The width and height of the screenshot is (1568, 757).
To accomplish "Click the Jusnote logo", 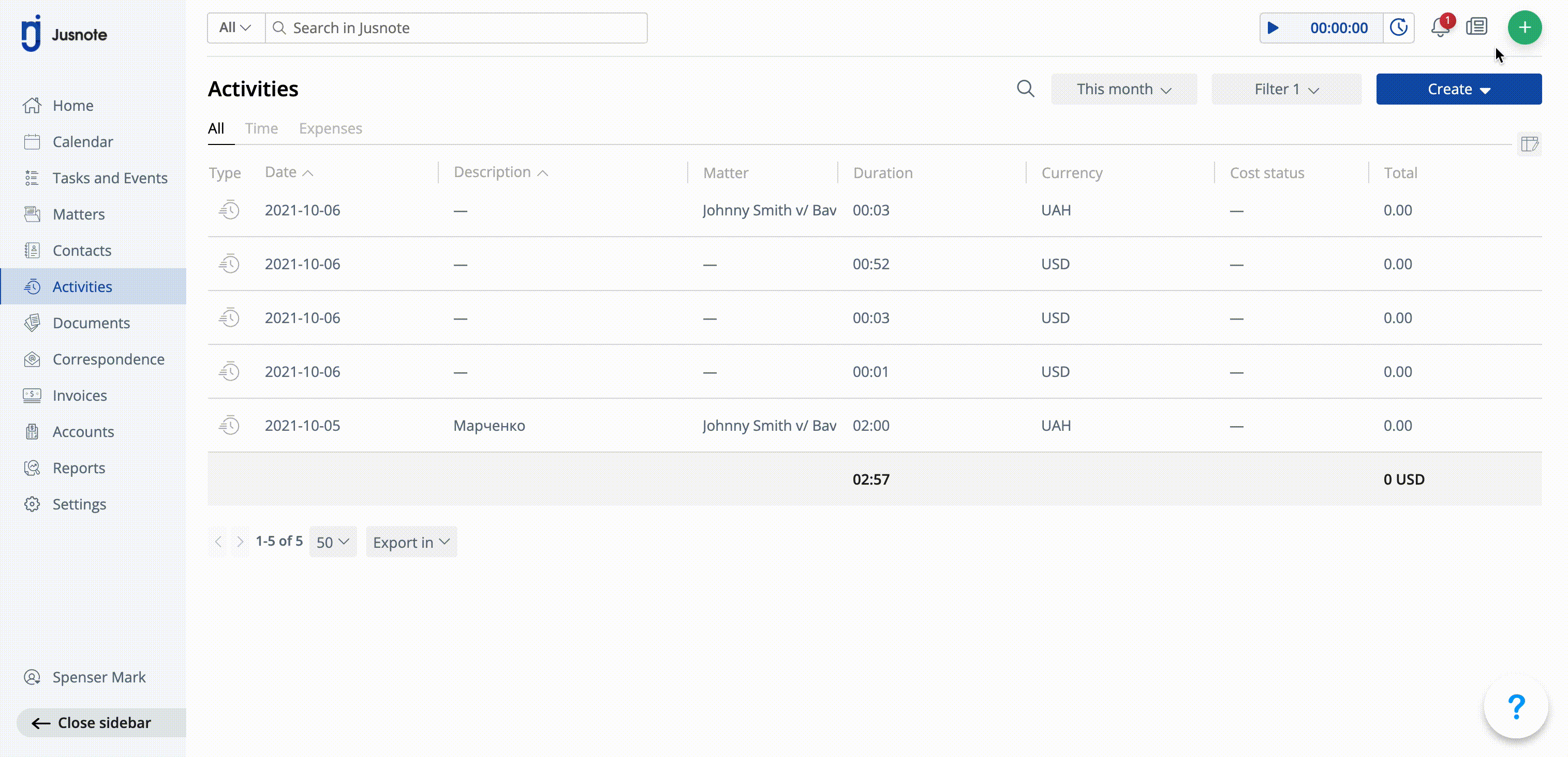I will coord(64,34).
